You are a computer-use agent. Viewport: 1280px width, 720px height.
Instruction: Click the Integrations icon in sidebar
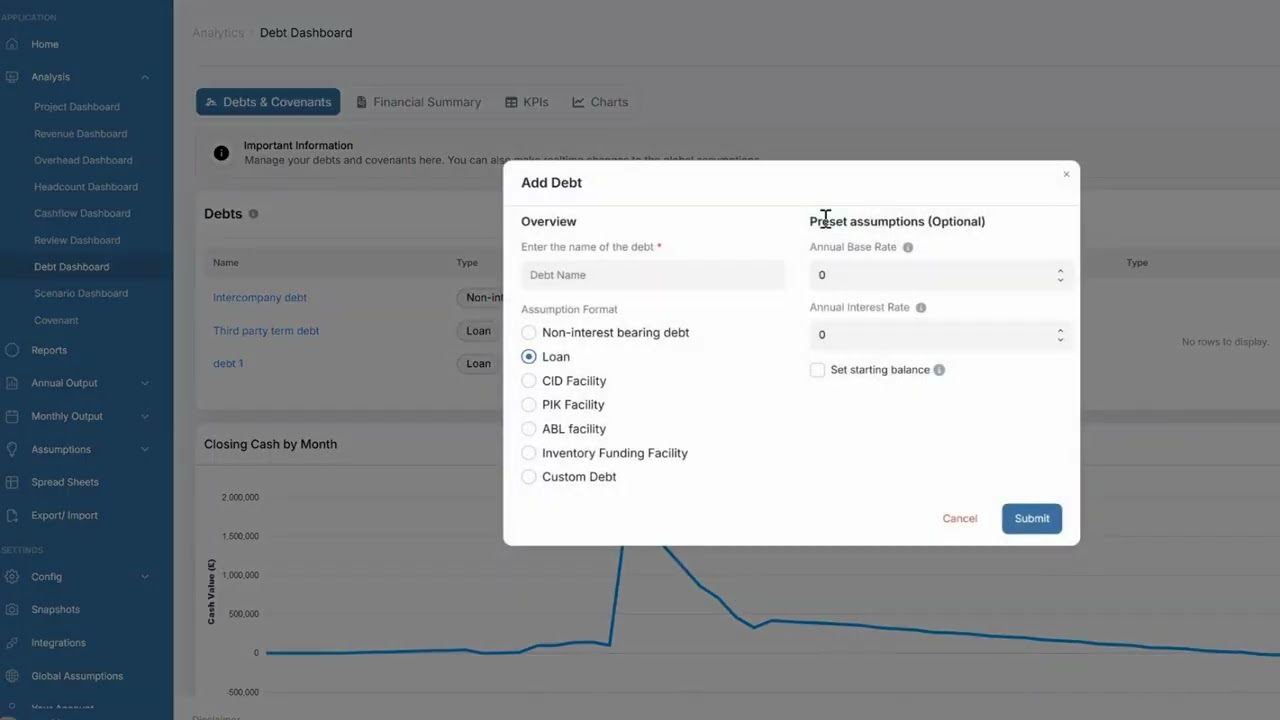12,643
